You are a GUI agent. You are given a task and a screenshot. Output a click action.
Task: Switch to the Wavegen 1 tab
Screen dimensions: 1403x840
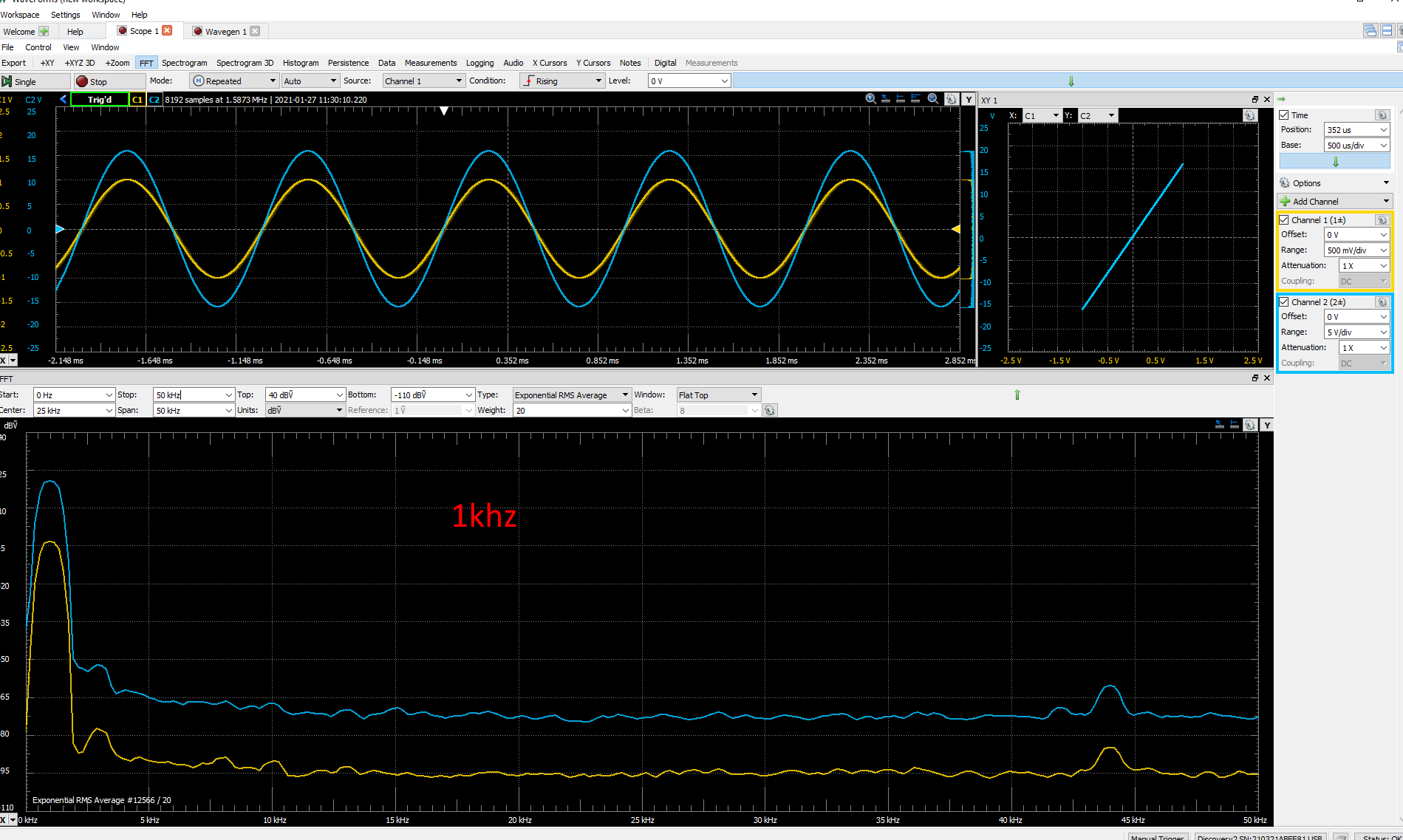225,31
